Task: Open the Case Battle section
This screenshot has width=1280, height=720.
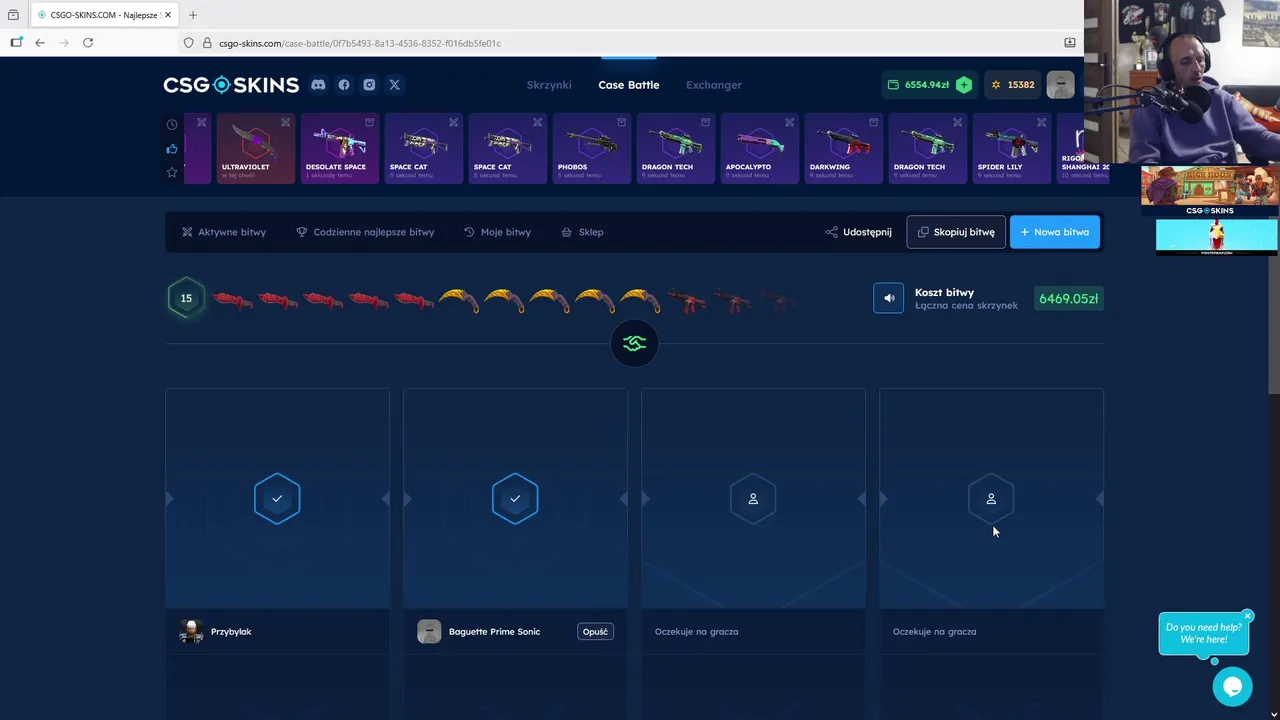Action: click(629, 85)
